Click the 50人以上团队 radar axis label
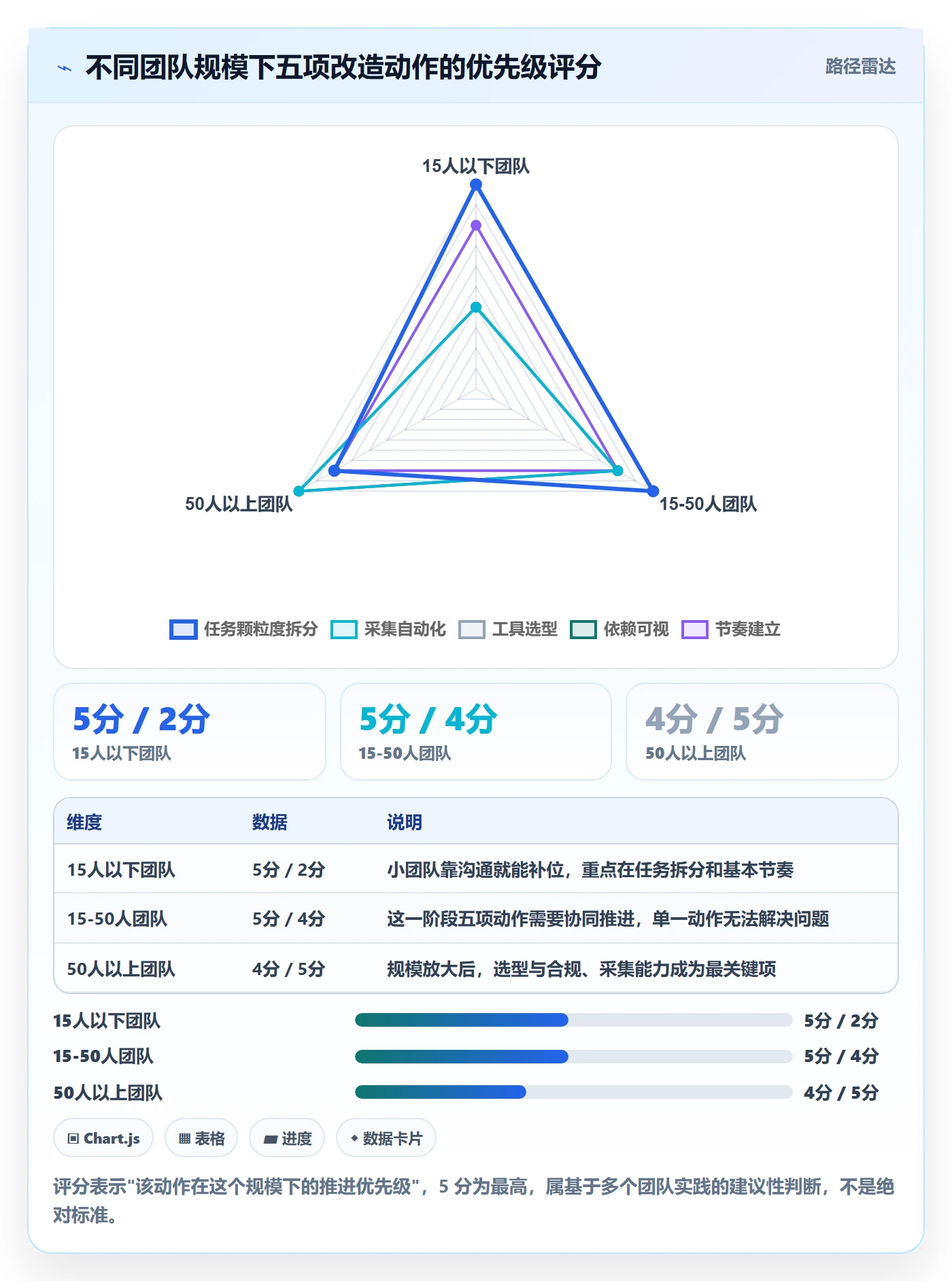This screenshot has height=1281, width=952. pos(239,504)
